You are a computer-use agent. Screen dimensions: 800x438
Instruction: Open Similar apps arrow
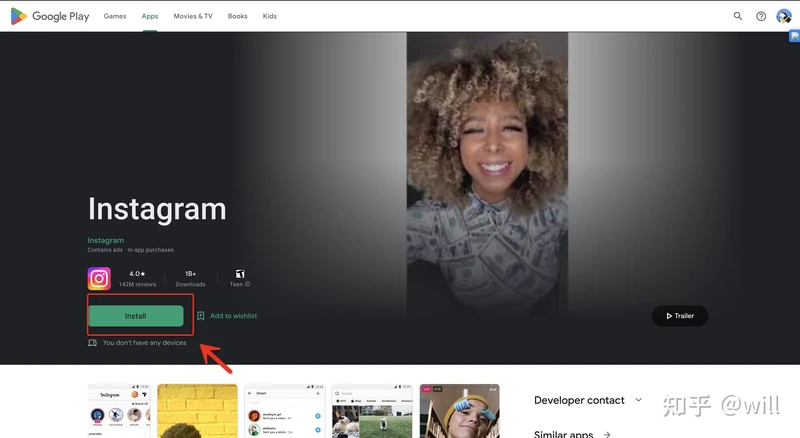click(607, 434)
